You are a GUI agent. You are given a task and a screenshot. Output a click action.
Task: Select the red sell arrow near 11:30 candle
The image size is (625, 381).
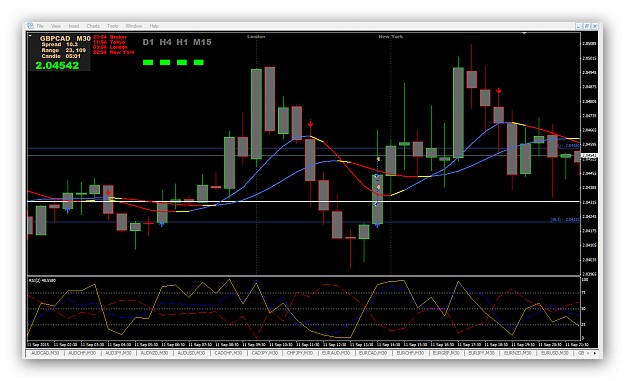[x=311, y=124]
